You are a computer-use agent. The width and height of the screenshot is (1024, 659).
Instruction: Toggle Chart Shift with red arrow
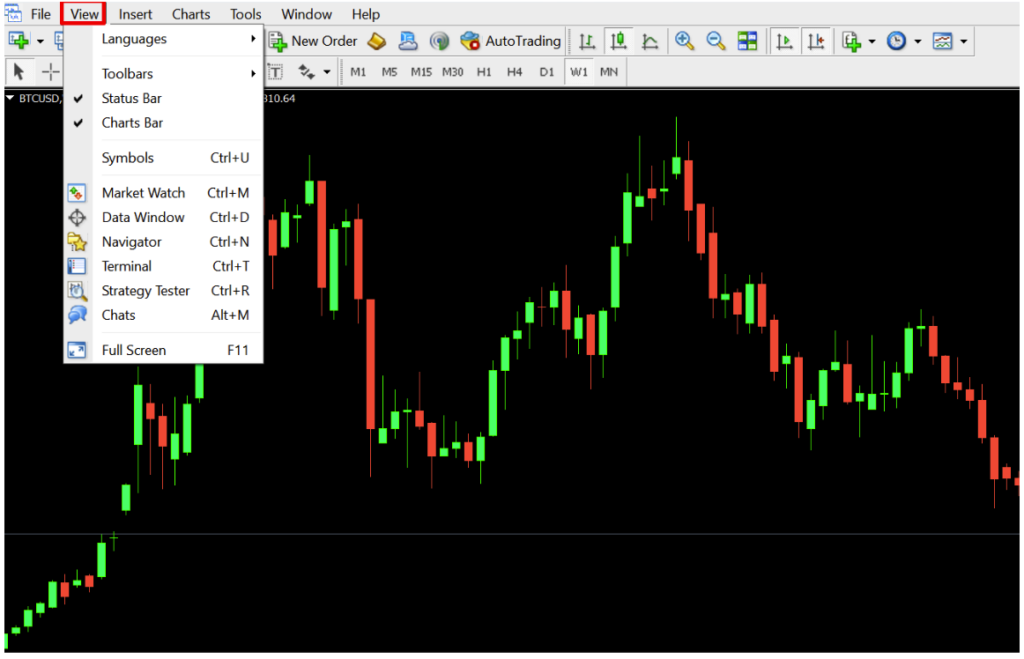click(816, 41)
